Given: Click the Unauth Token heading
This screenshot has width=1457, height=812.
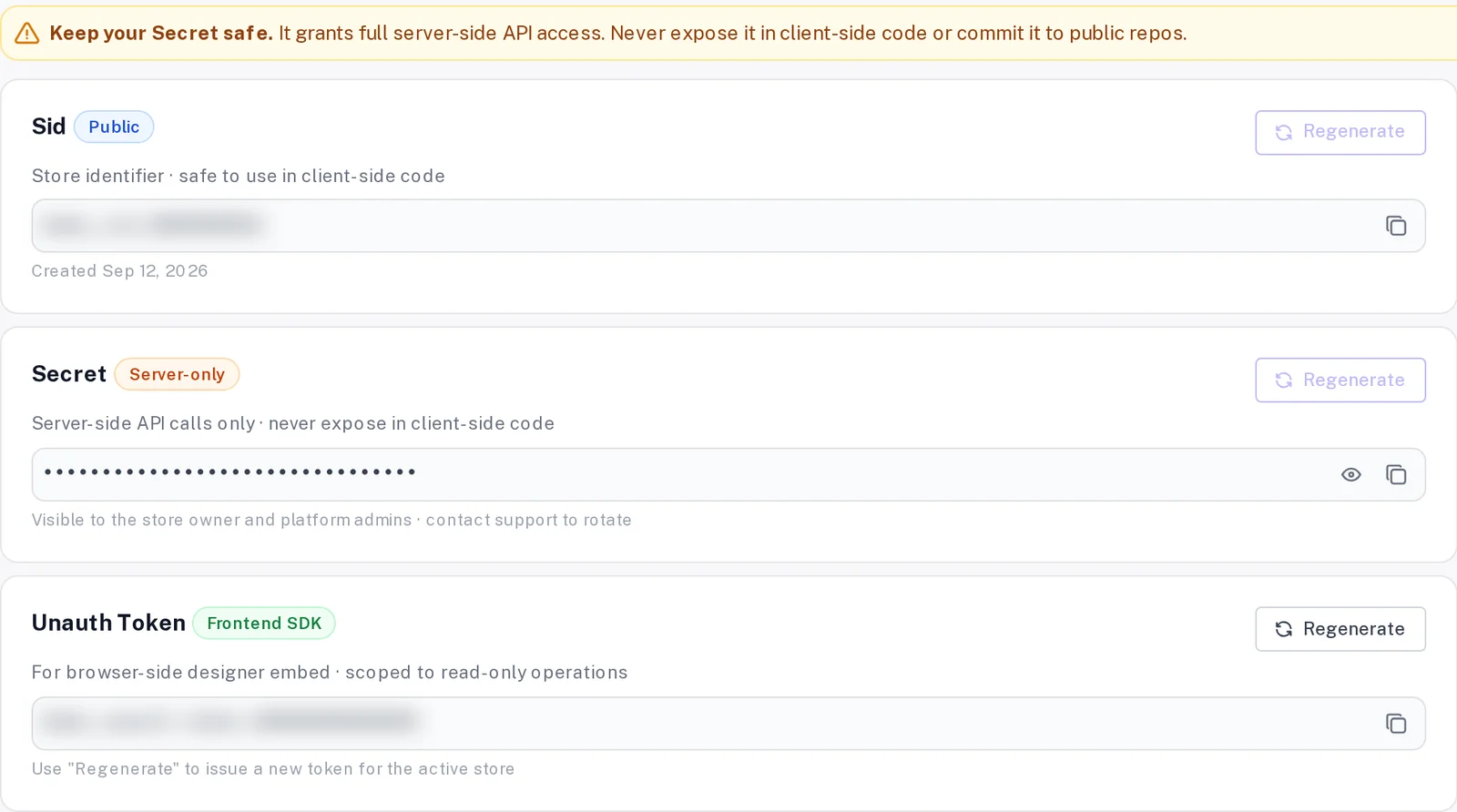Looking at the screenshot, I should click(108, 623).
